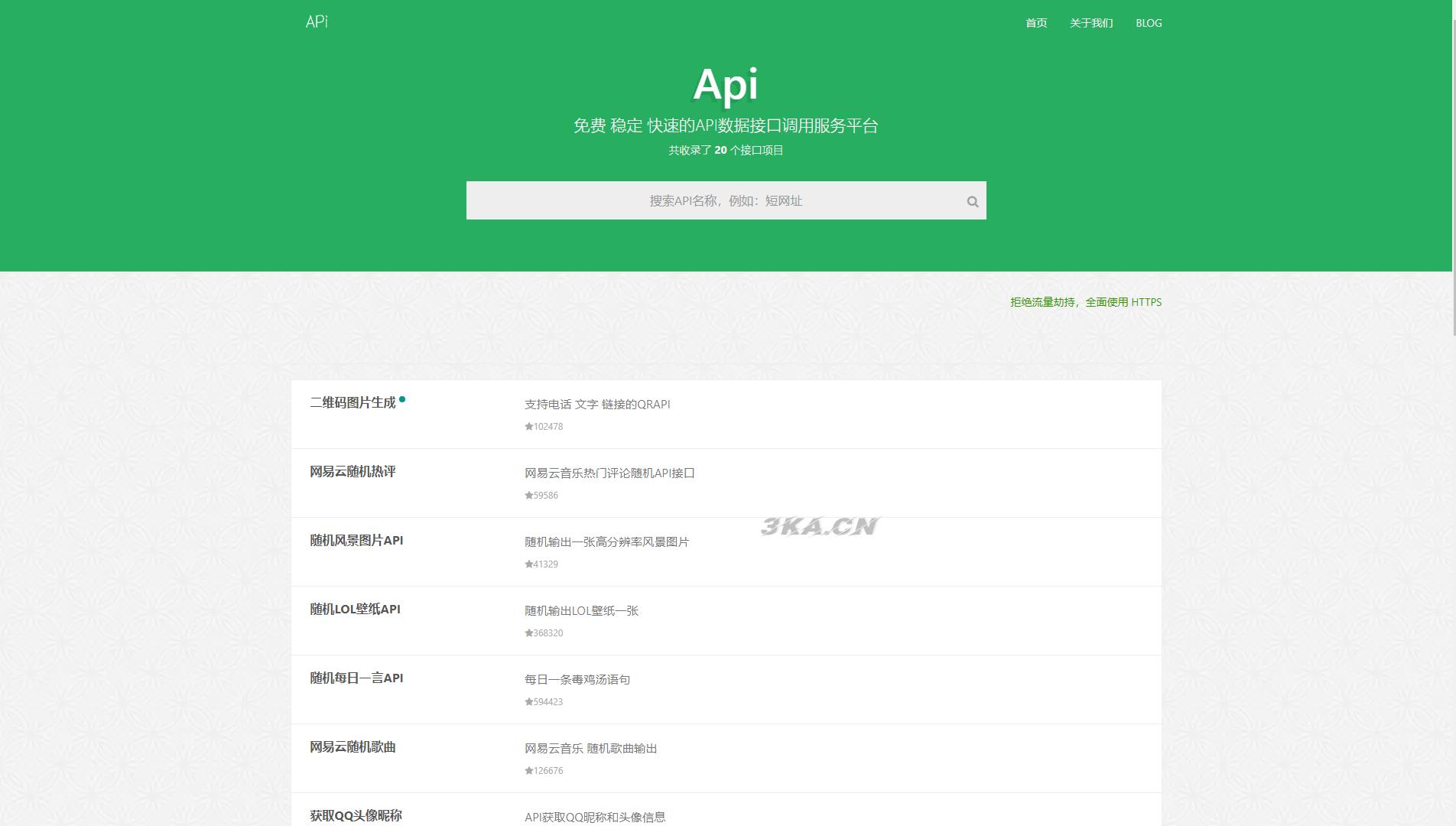Click the star icon next to 102478
This screenshot has width=1456, height=826.
pos(528,427)
